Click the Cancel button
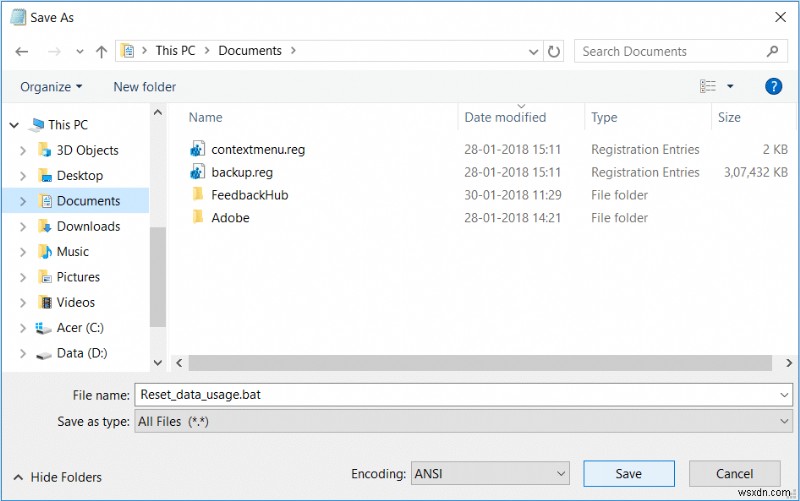 coord(734,473)
